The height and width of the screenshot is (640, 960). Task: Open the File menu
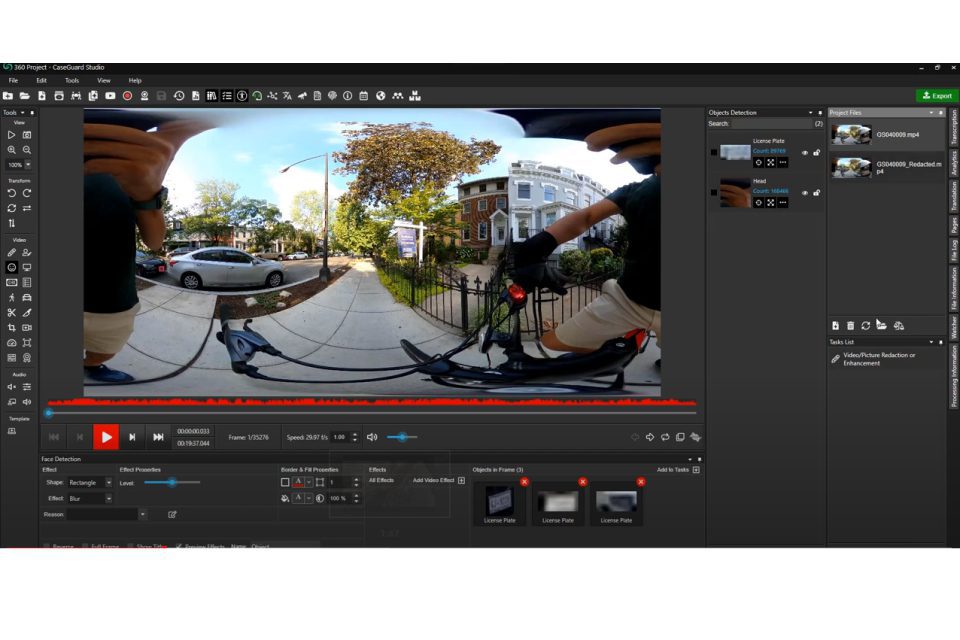[13, 80]
